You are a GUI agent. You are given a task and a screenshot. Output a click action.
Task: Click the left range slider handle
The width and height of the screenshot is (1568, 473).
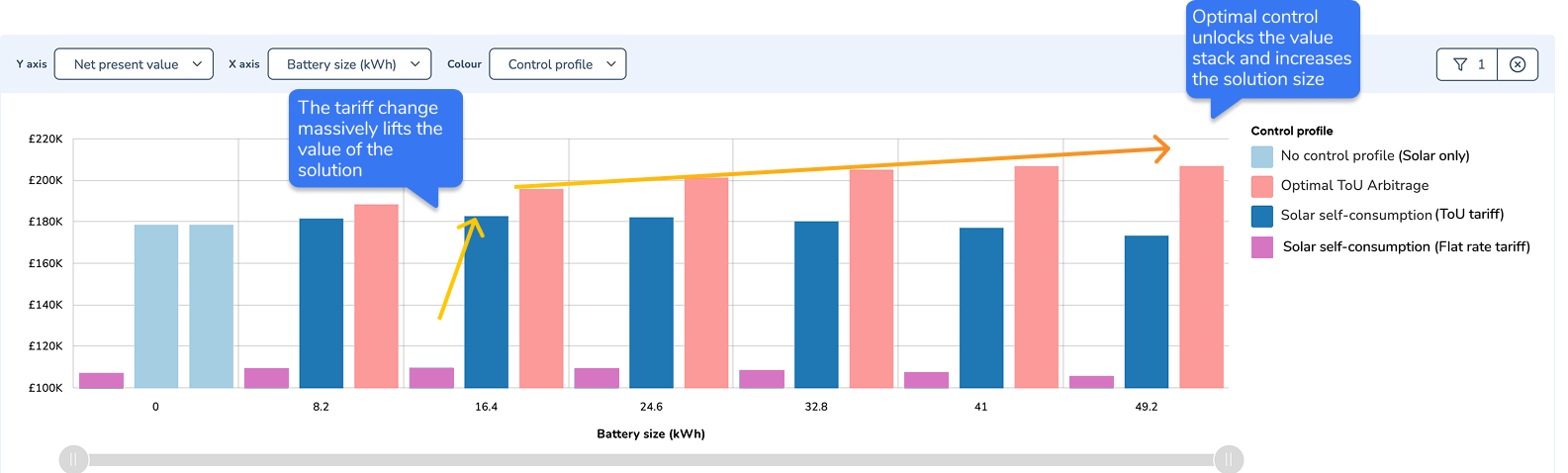coord(73,459)
